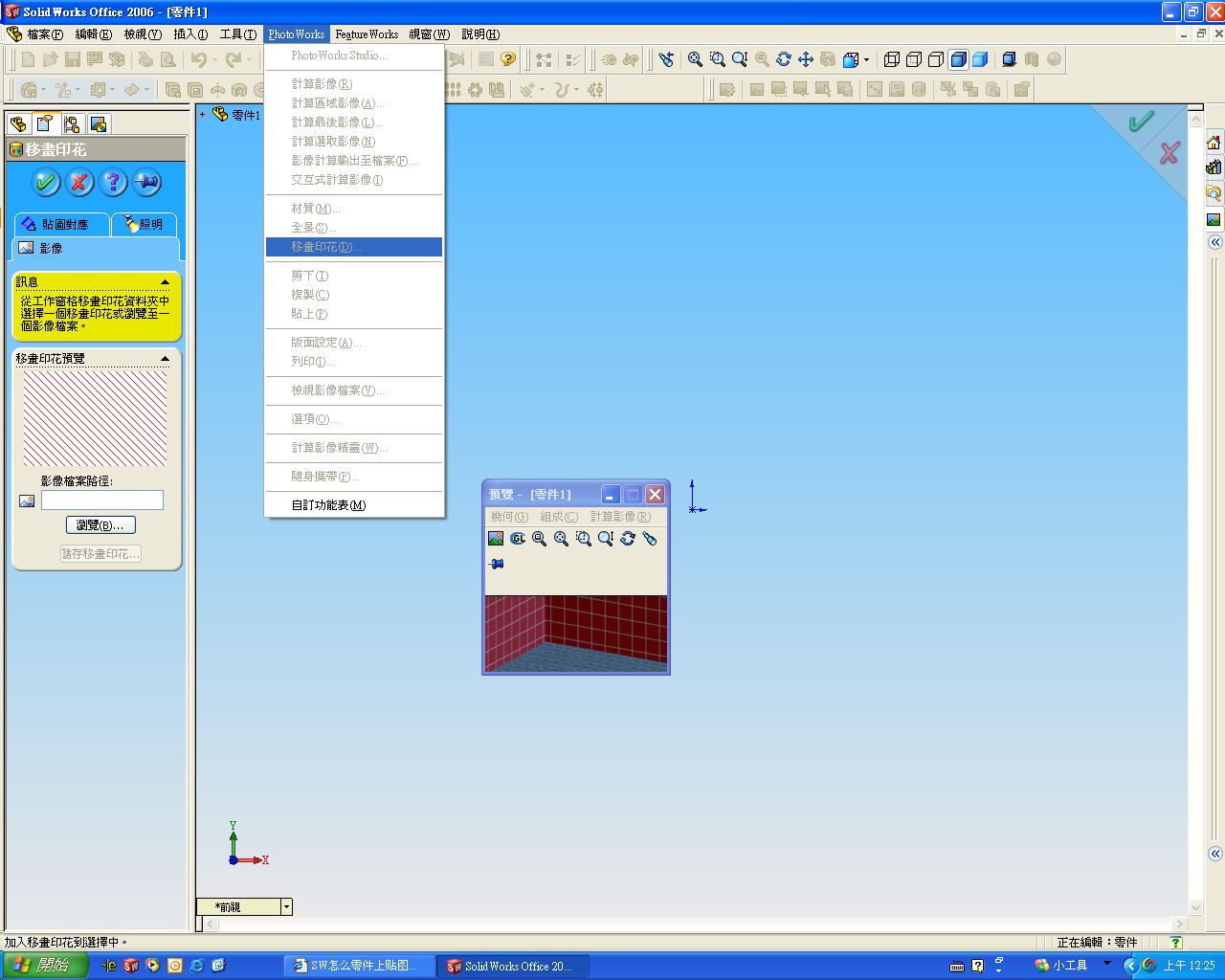
Task: Open help using the blue question mark button
Action: [x=113, y=182]
